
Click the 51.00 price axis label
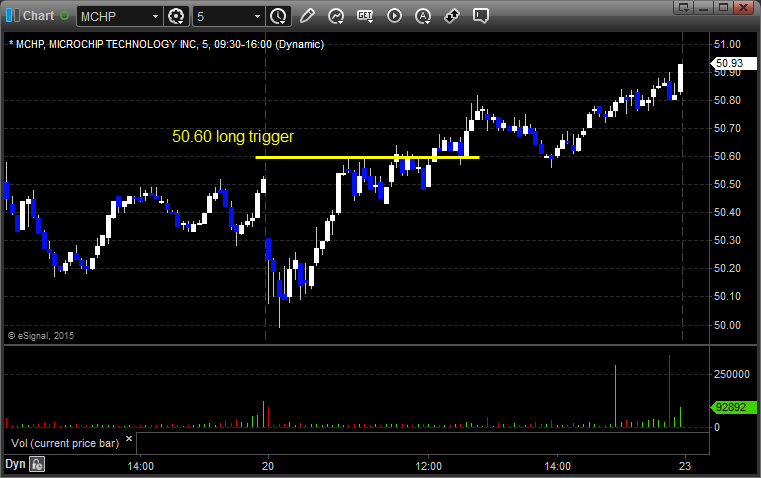pos(727,44)
